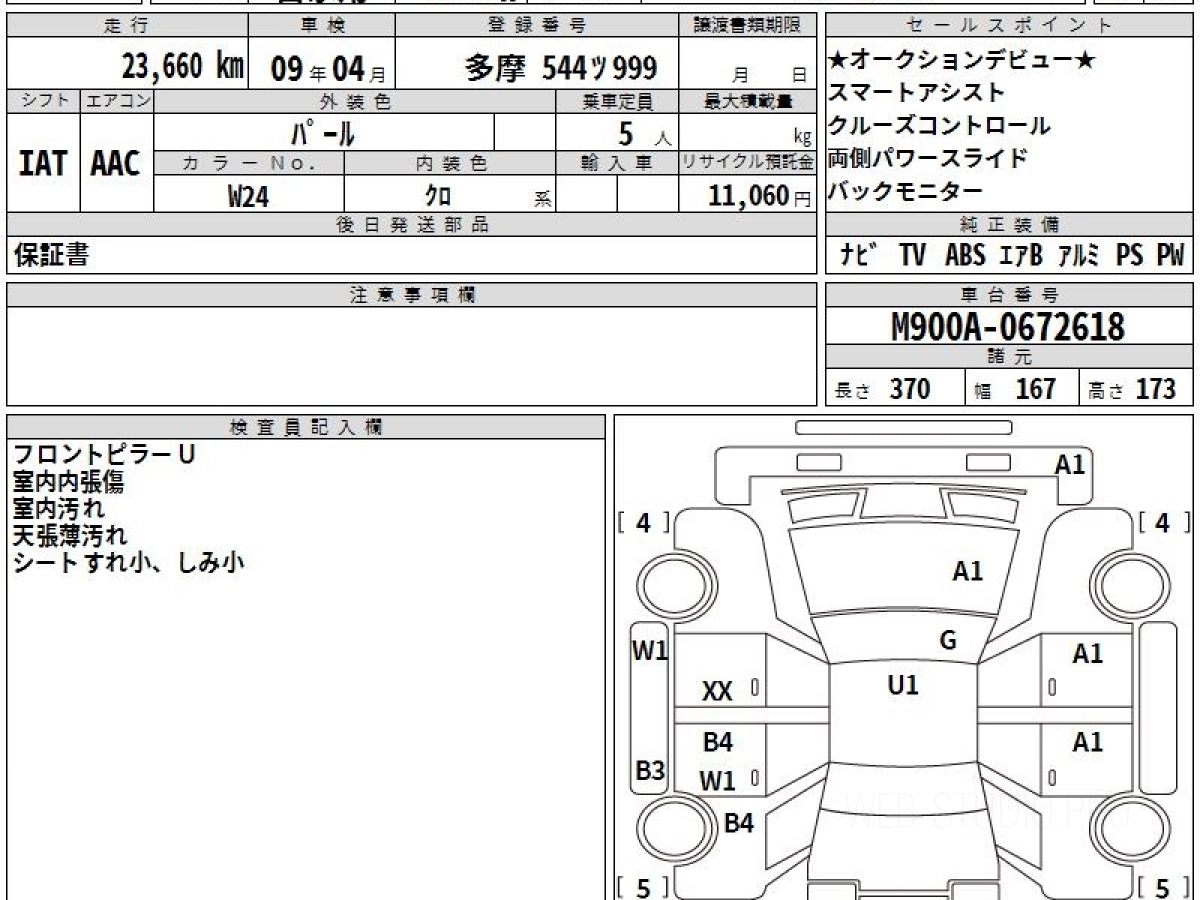Click the 注意事項欄 header
This screenshot has height=900, width=1200.
coord(412,295)
